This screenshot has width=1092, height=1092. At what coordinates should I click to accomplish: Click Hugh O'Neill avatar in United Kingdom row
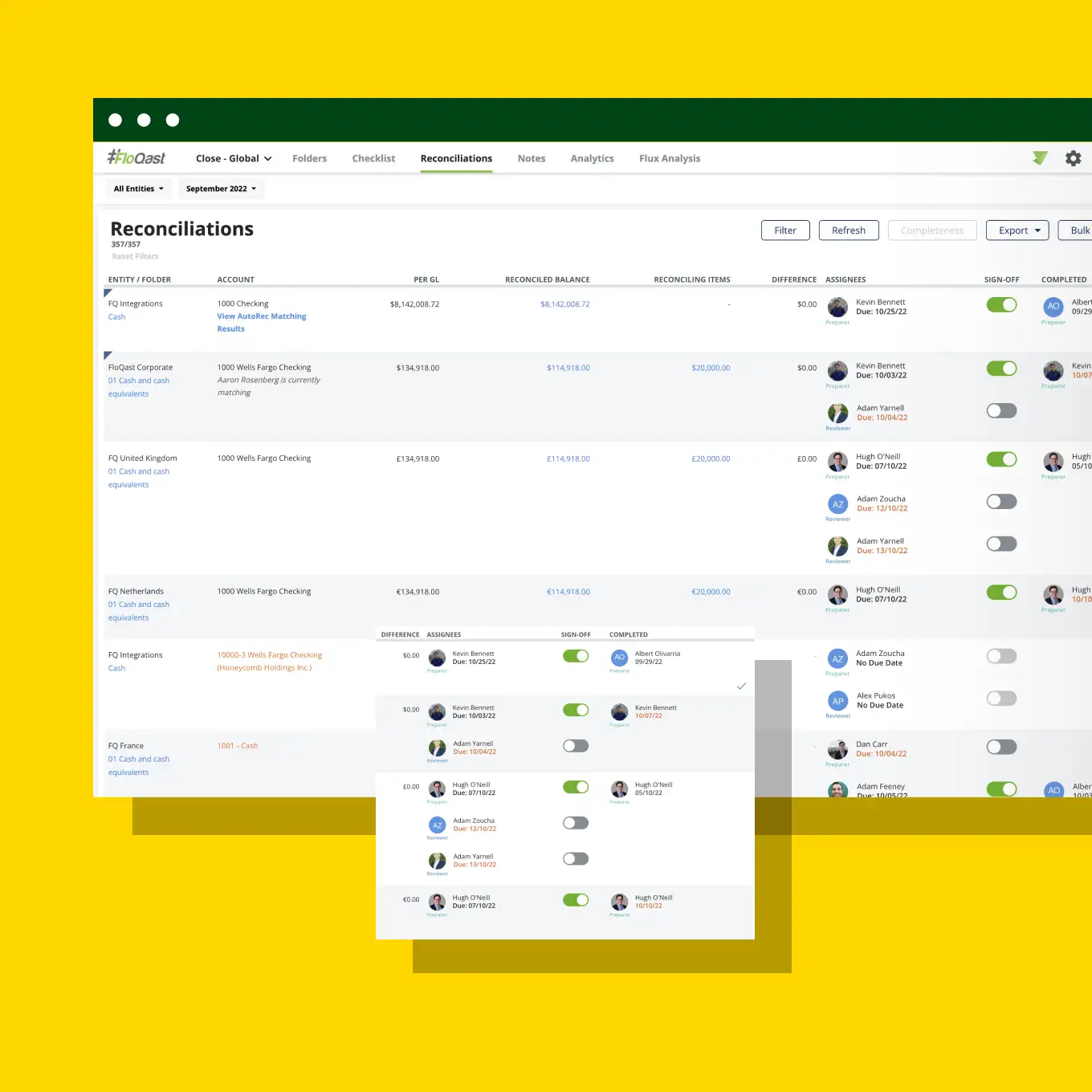click(837, 461)
